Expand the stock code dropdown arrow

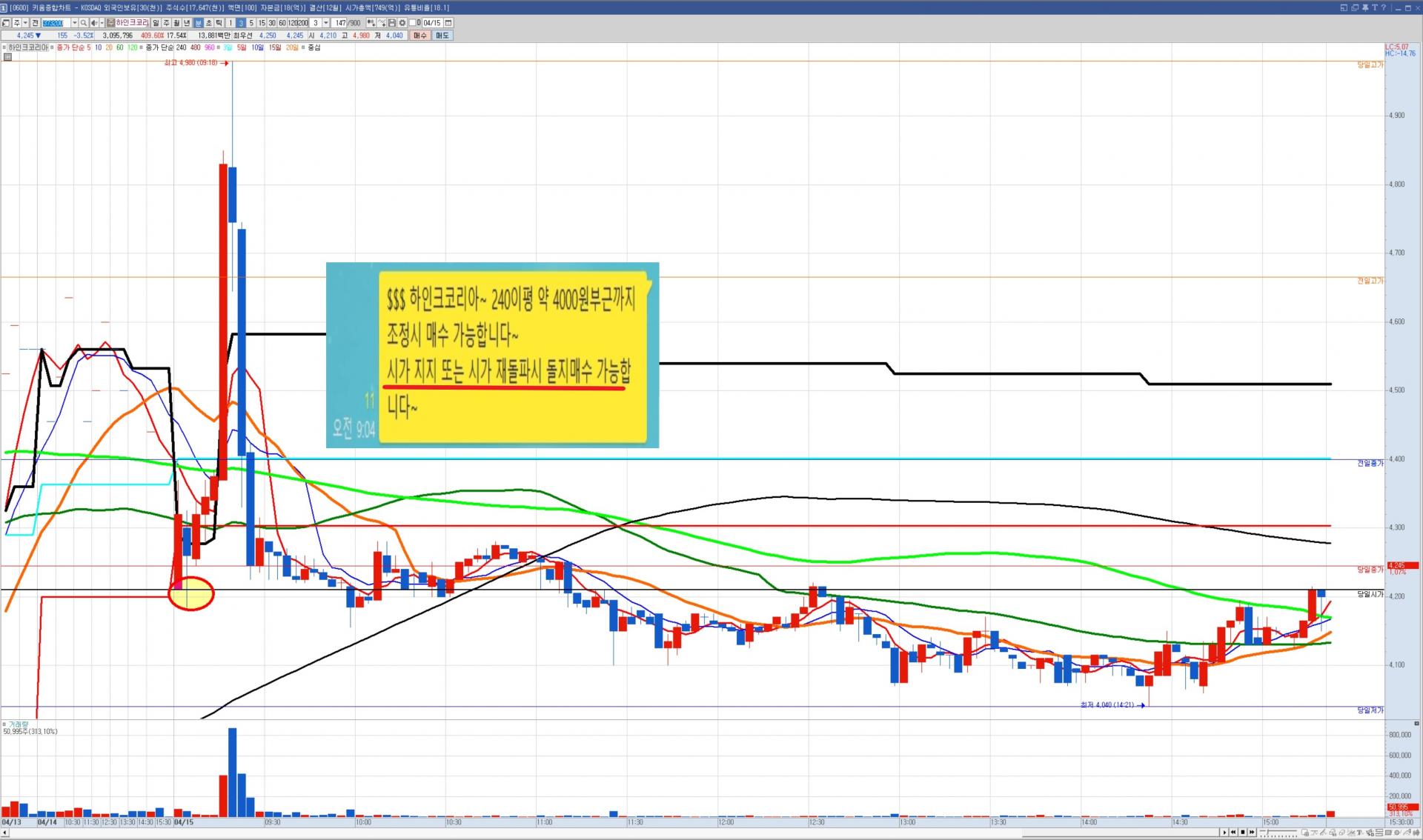click(x=74, y=23)
